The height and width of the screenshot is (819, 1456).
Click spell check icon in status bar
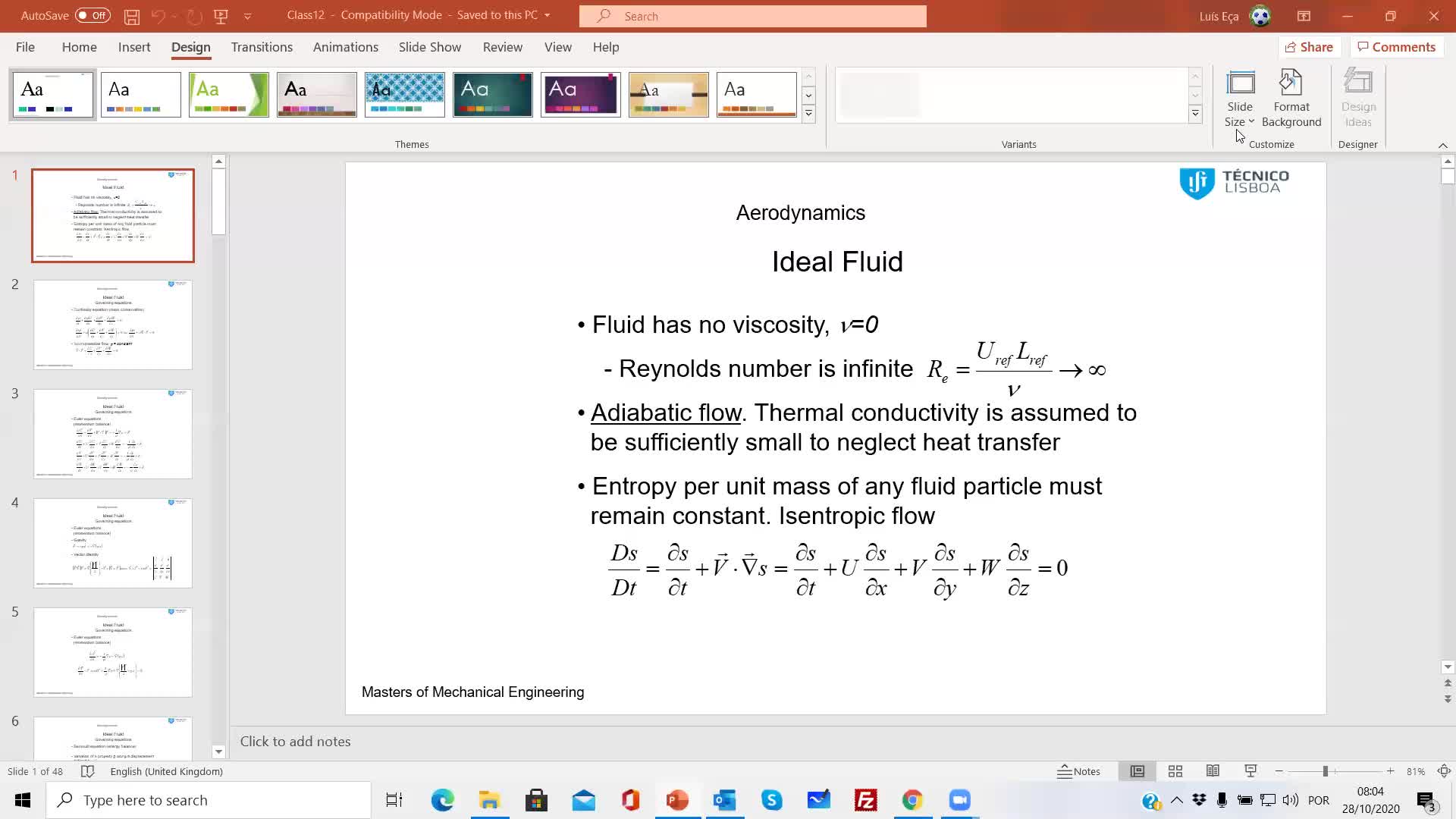[87, 771]
